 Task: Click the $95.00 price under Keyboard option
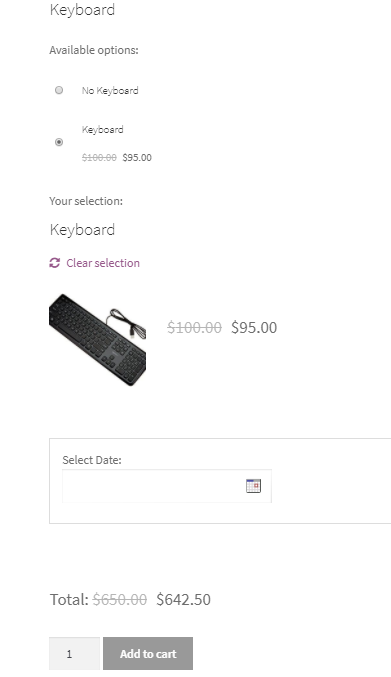pyautogui.click(x=137, y=158)
